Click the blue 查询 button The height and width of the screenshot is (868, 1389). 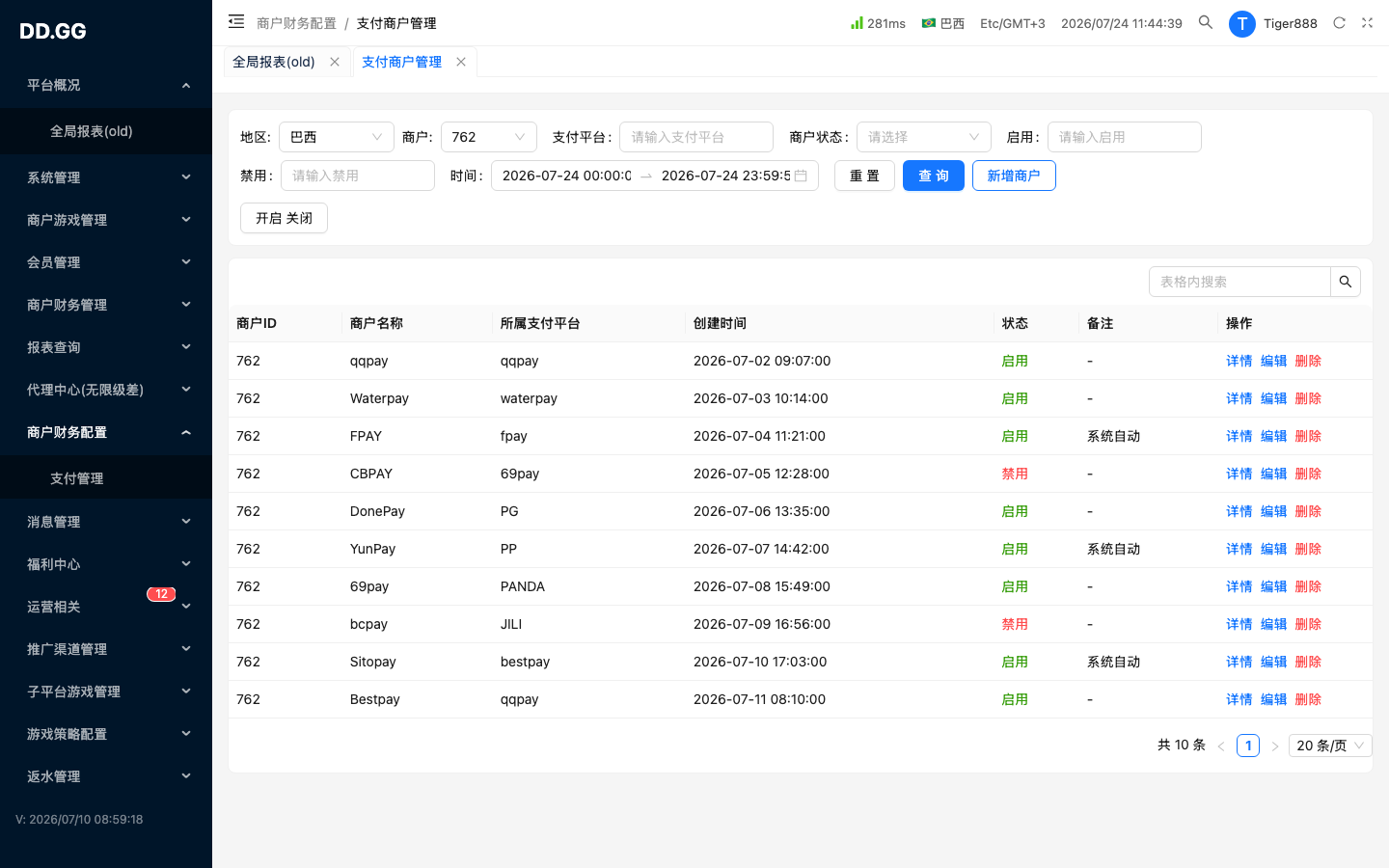(934, 176)
